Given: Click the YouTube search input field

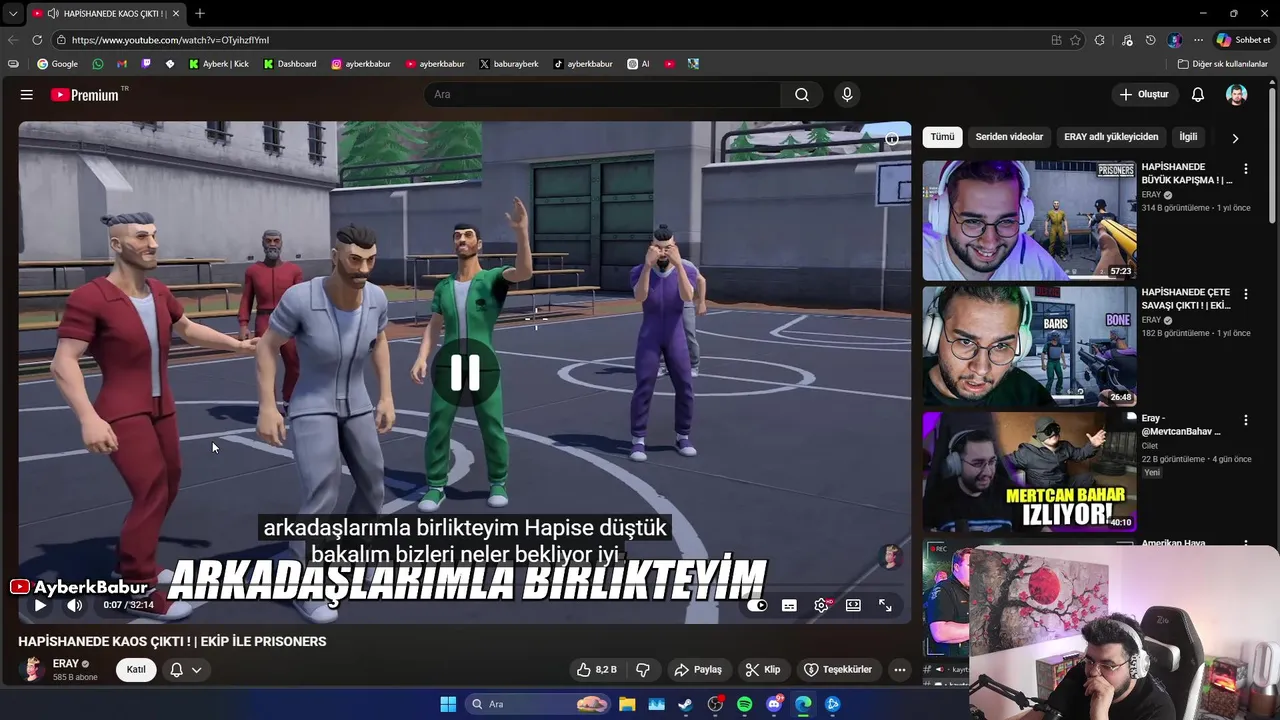Looking at the screenshot, I should click(603, 95).
